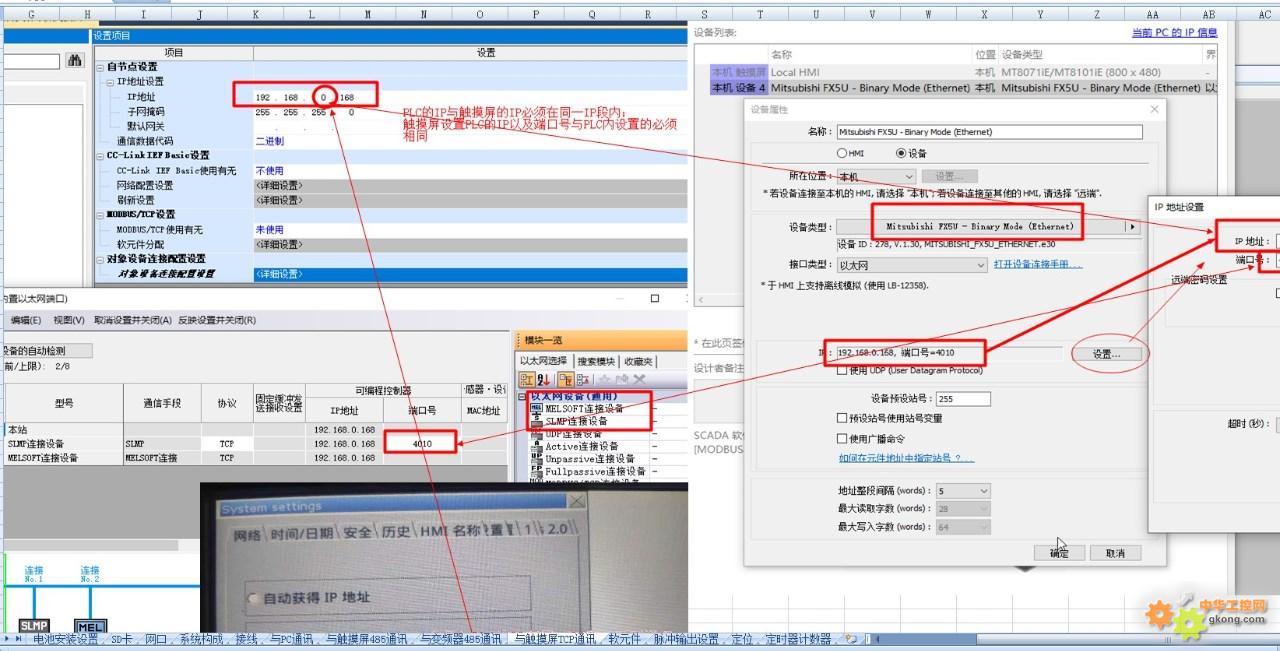1280x651 pixels.
Task: Click 确定 in the device properties dialog
Action: [x=1059, y=553]
